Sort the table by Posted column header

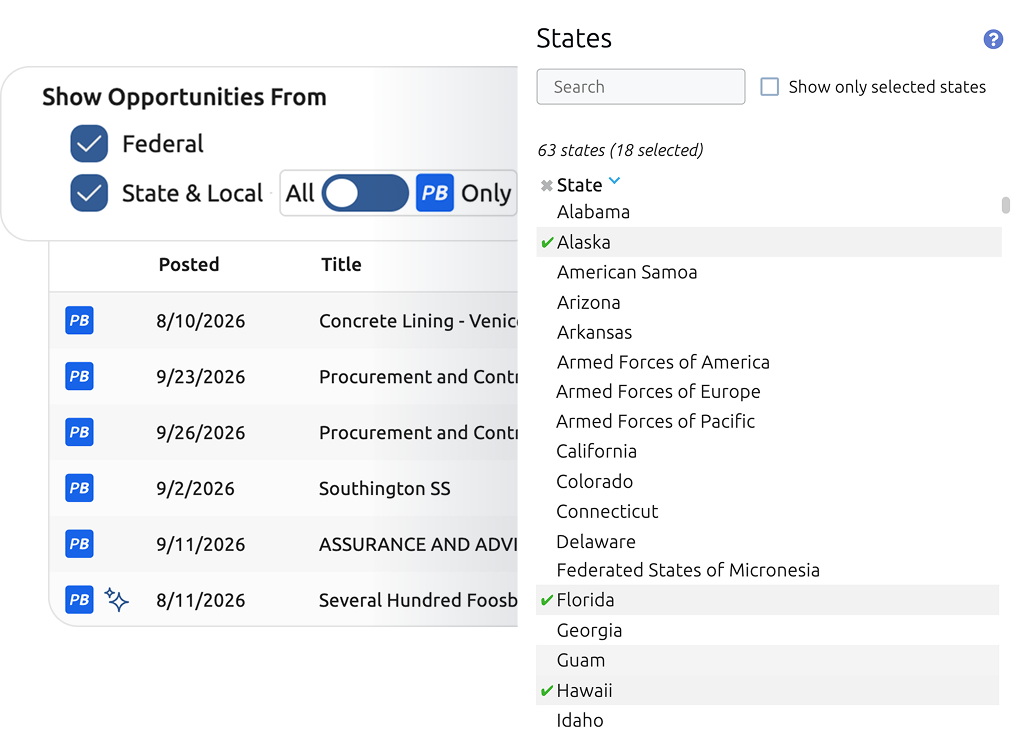pos(189,264)
